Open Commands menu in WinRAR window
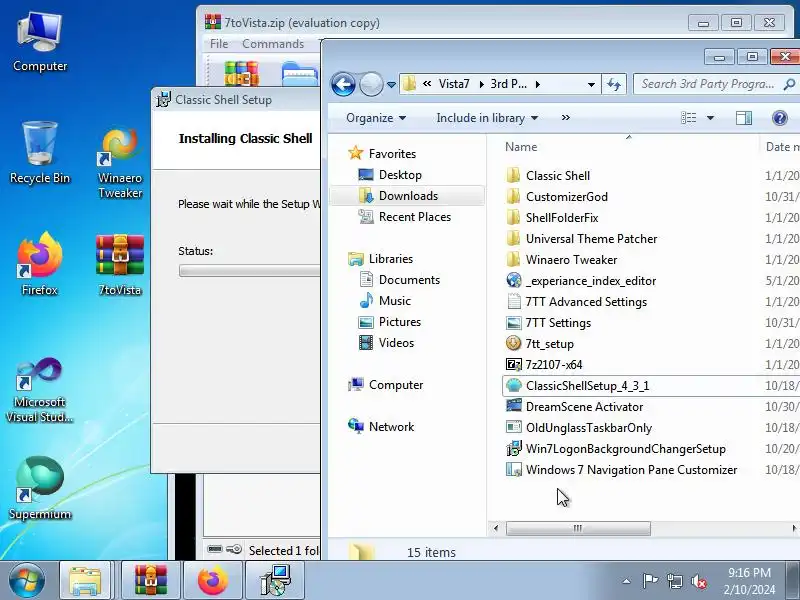 point(273,44)
